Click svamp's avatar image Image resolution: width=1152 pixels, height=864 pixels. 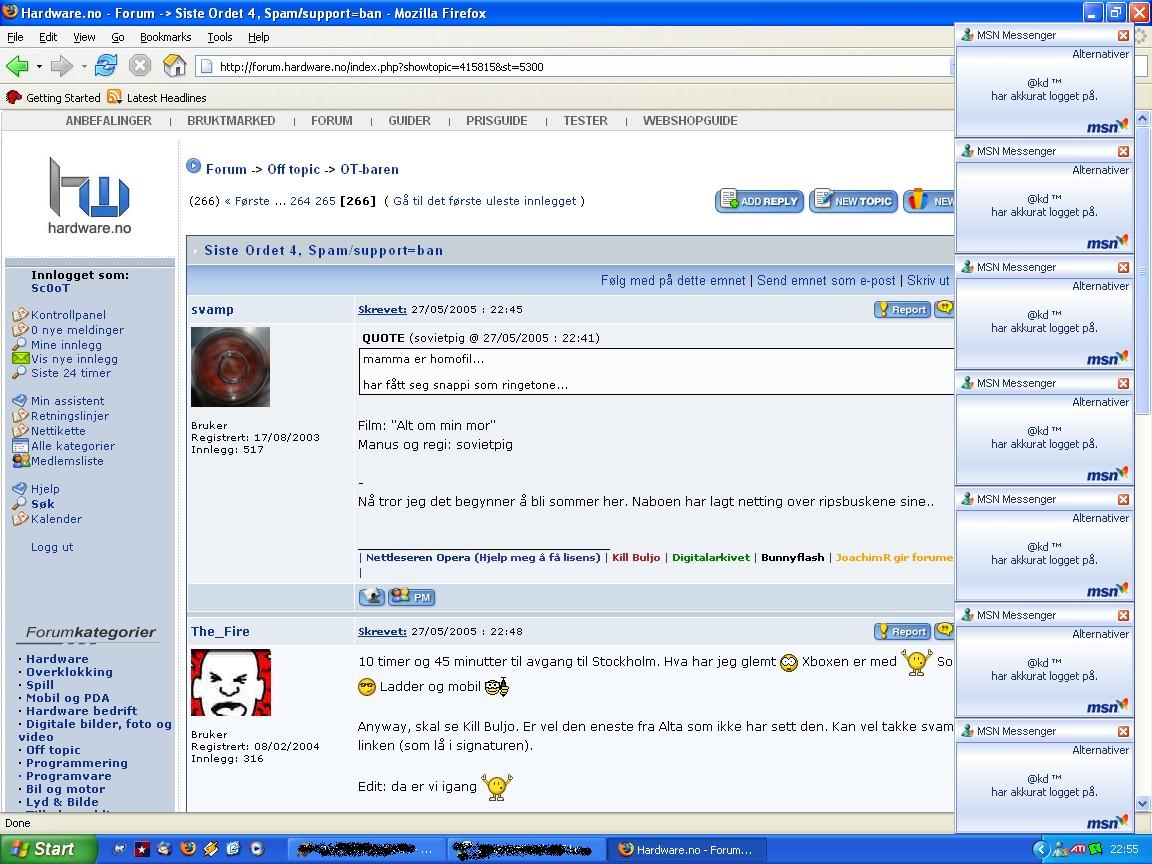click(230, 367)
